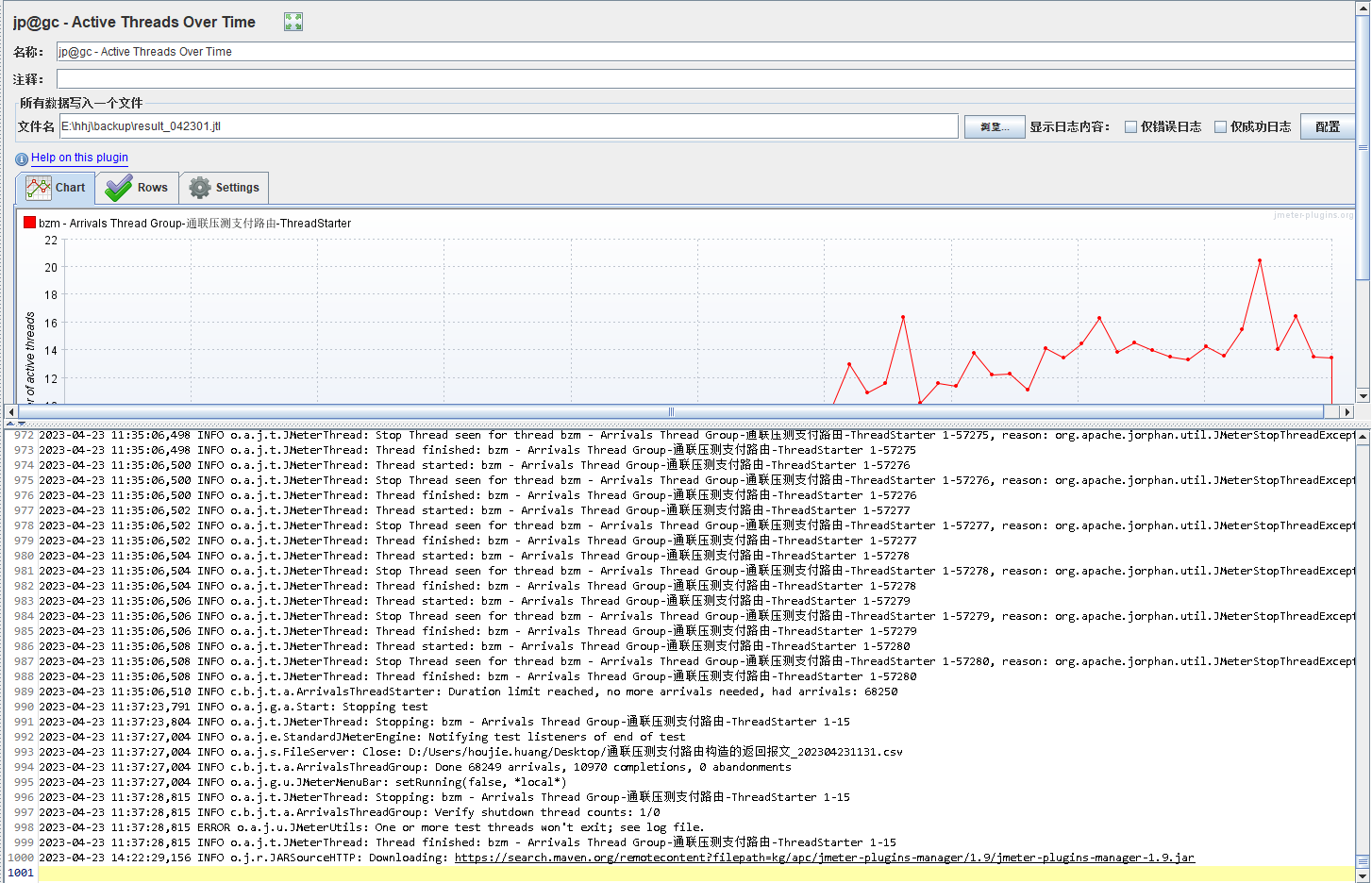Enable the 仅成功日志 checkbox
The image size is (1372, 883).
point(1220,126)
